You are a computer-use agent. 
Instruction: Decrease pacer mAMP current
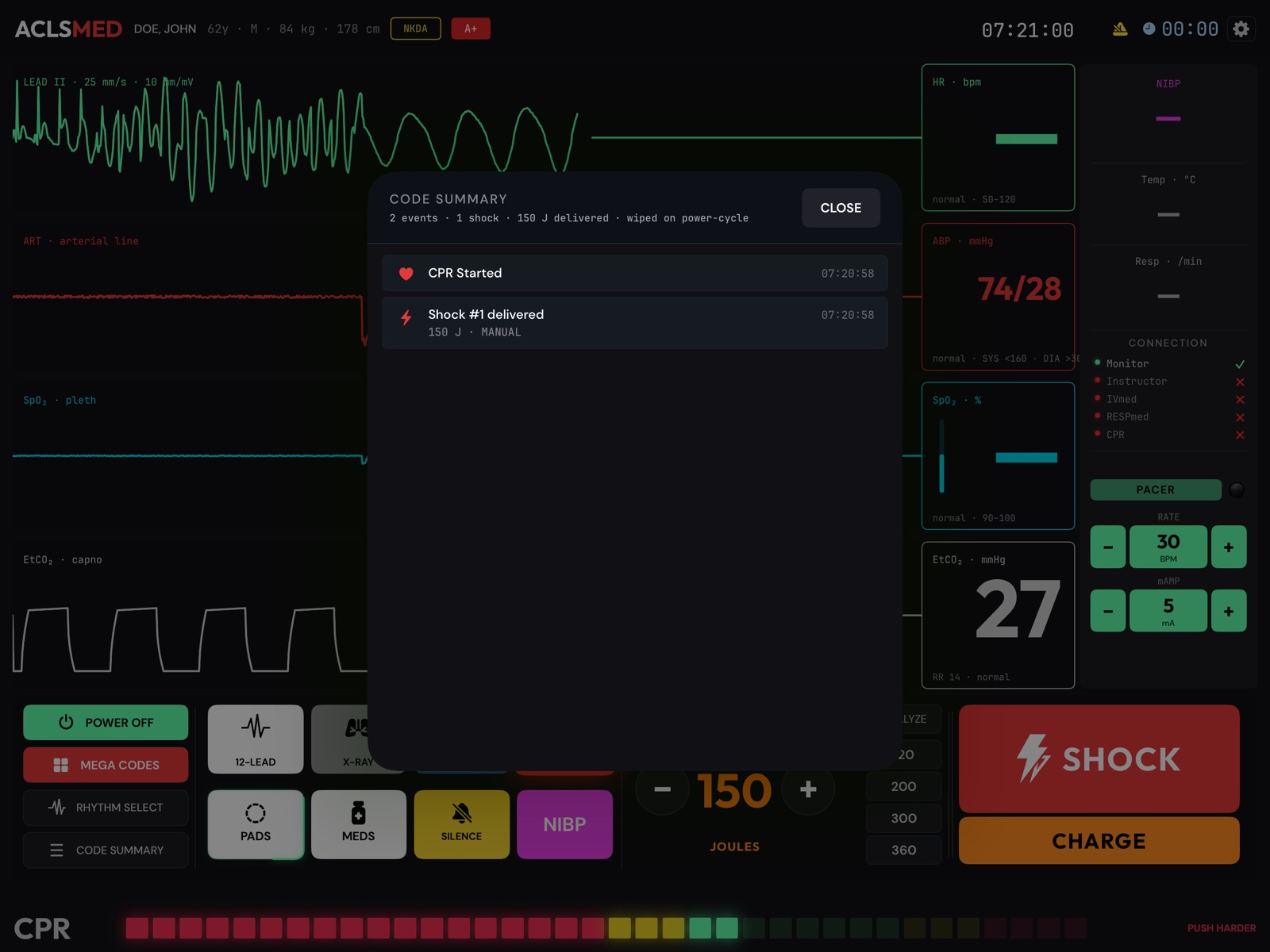pos(1108,611)
